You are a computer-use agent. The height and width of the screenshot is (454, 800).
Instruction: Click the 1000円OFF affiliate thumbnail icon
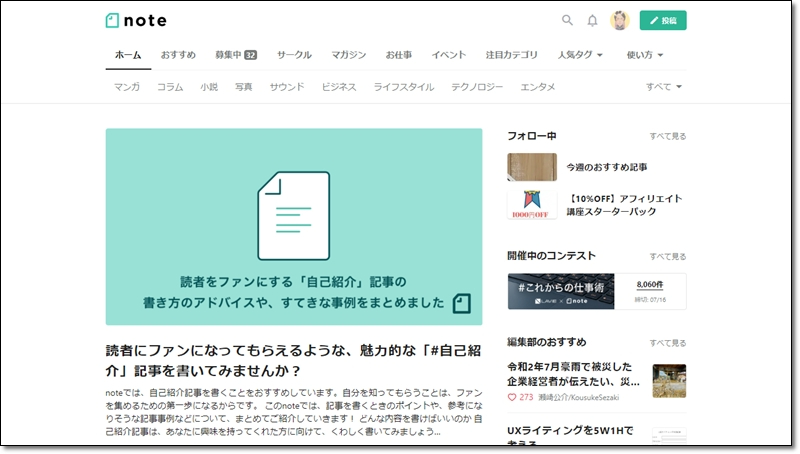click(531, 205)
